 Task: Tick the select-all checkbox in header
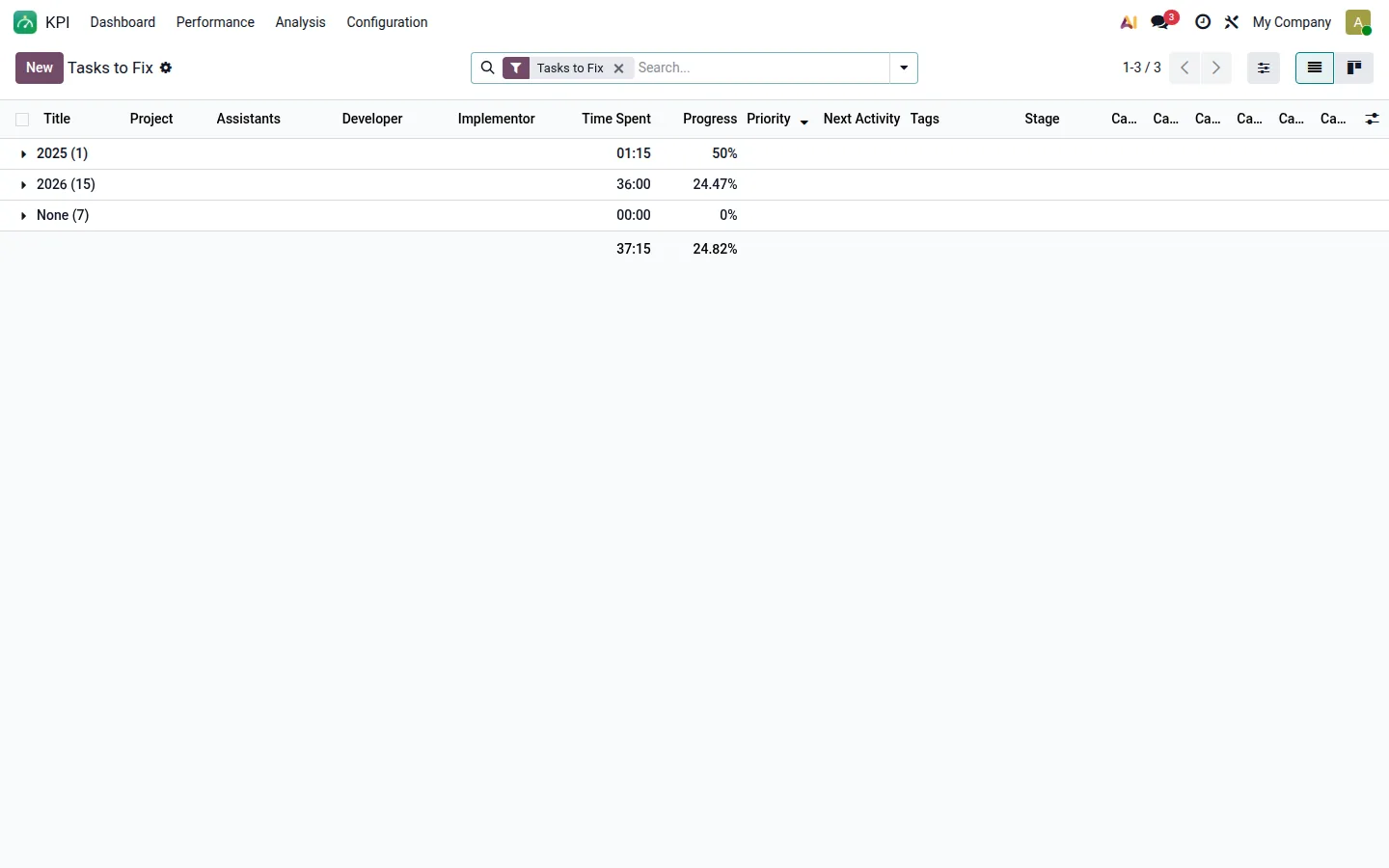coord(22,120)
